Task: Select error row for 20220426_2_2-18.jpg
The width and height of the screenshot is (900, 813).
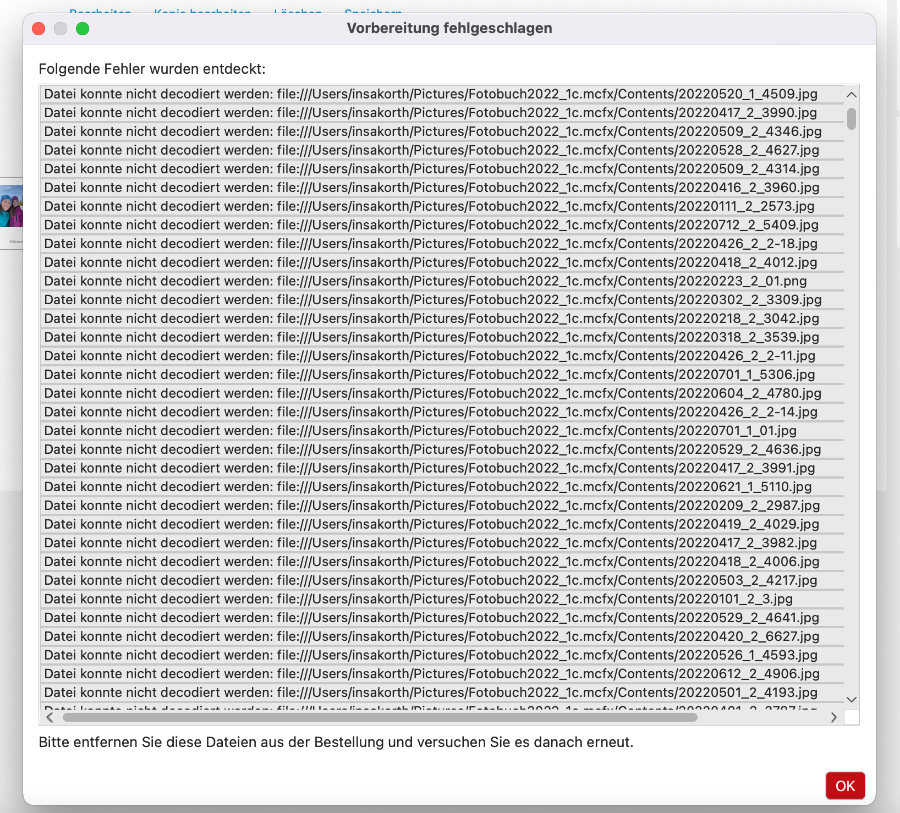Action: tap(442, 244)
